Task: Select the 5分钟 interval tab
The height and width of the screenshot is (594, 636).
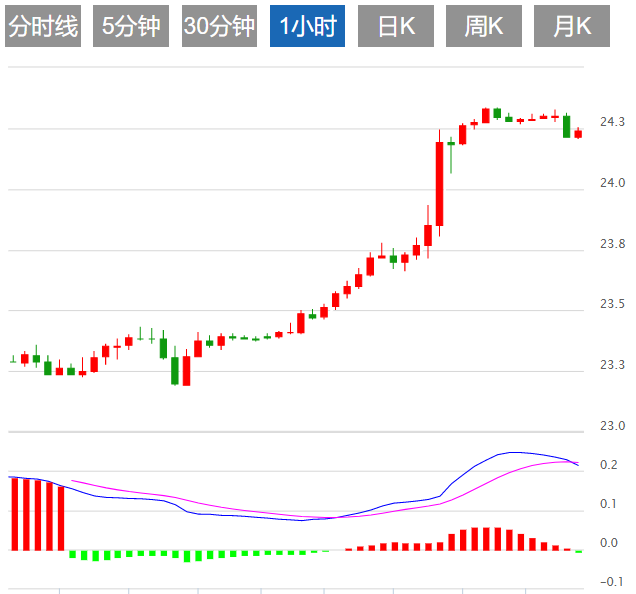Action: pos(131,26)
